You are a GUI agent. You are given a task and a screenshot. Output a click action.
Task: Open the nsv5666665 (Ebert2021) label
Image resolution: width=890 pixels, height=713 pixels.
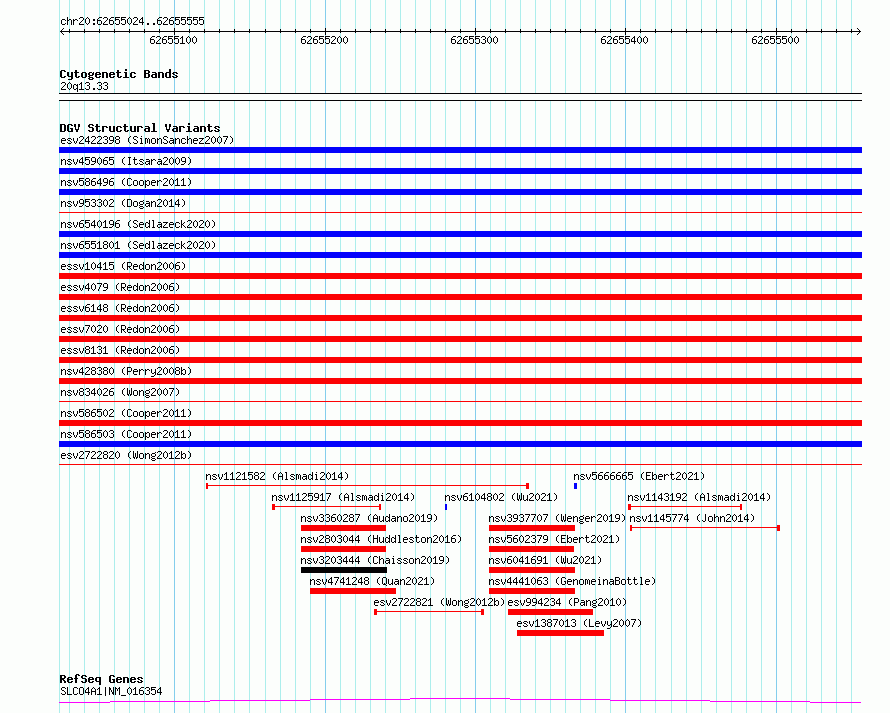639,476
